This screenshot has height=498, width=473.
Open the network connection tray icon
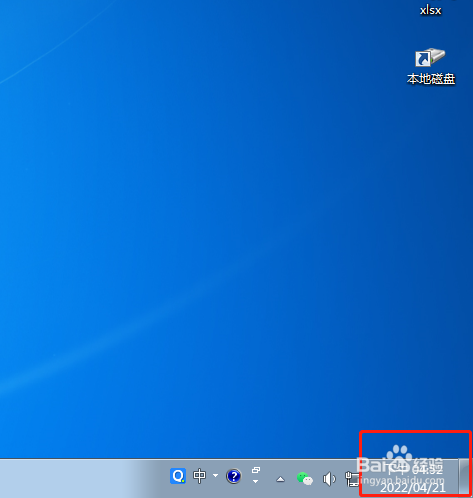pos(352,479)
